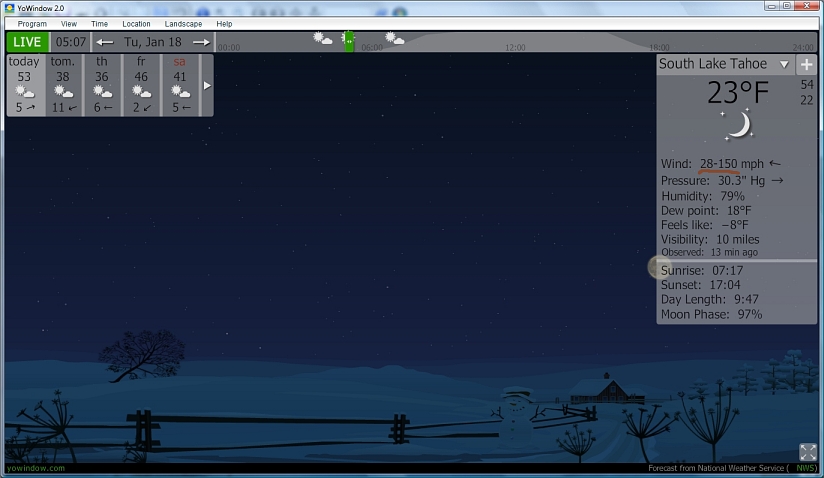
Task: Open the Program menu
Action: 32,23
